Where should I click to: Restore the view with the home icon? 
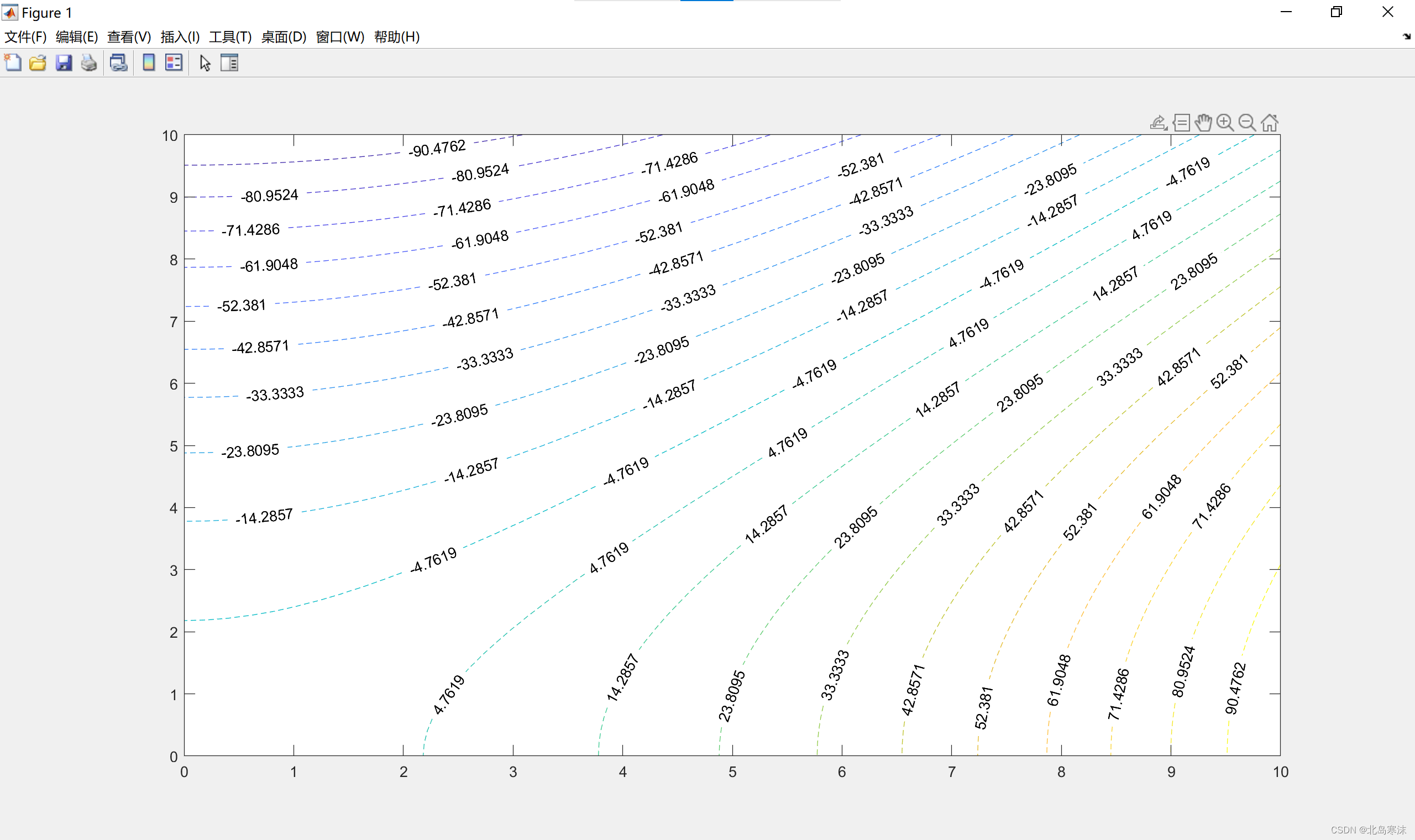pyautogui.click(x=1270, y=123)
